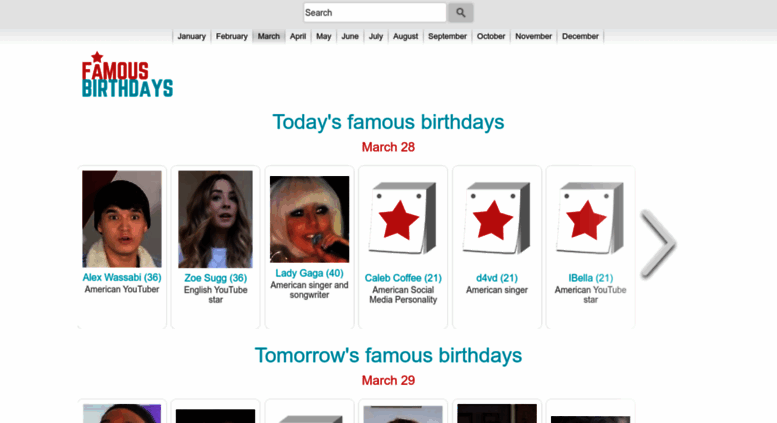
Task: Advance carousel with the right arrow
Action: [658, 243]
